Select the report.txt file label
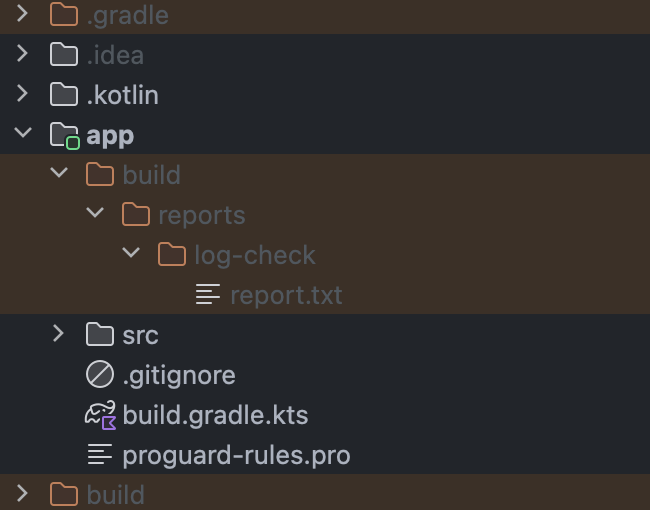Screen dimensions: 650x510 click(x=286, y=295)
